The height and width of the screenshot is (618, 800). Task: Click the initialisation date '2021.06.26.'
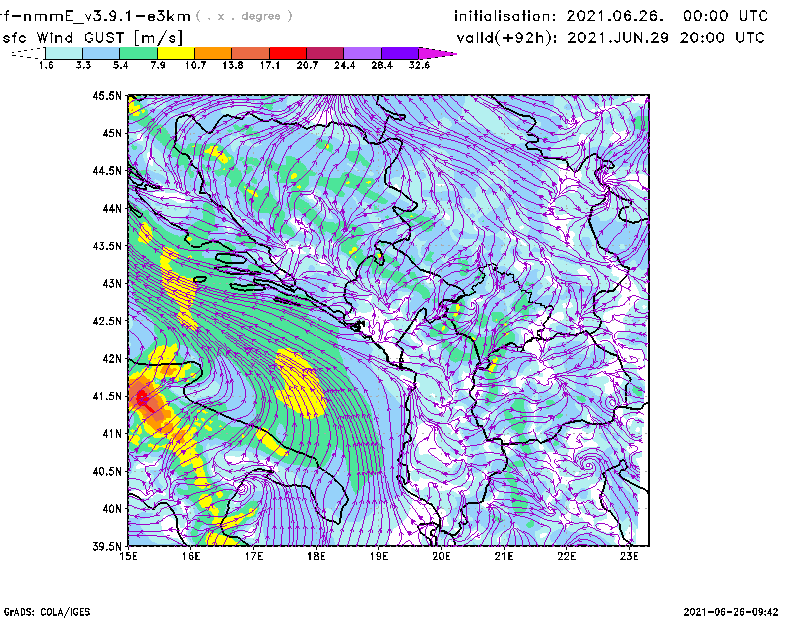point(615,16)
